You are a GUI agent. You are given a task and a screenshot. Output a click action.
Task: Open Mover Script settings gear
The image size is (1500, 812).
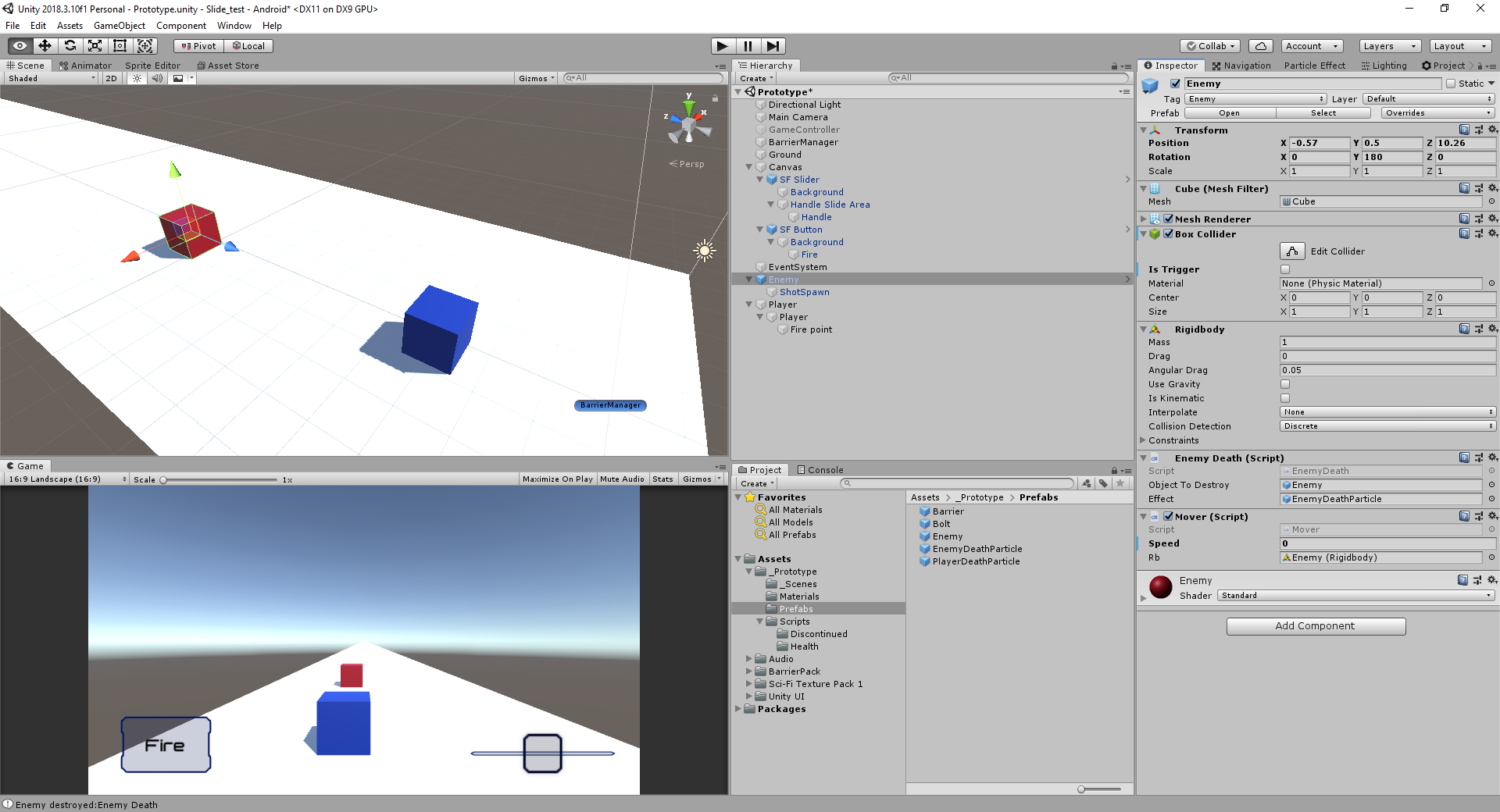(x=1492, y=516)
